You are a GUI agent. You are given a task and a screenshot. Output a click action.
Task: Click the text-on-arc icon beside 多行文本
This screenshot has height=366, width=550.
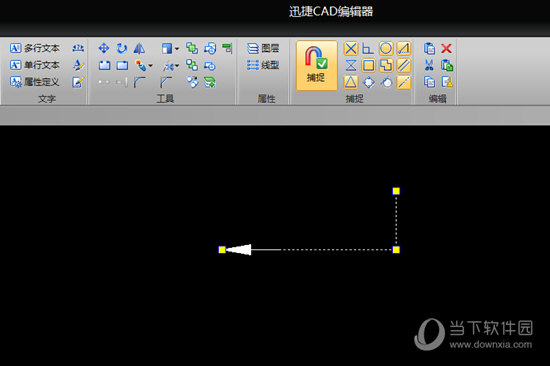pos(78,48)
